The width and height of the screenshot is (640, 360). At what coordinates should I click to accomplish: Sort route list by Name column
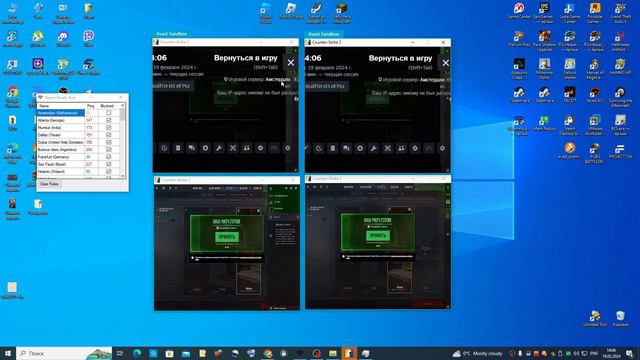click(60, 106)
